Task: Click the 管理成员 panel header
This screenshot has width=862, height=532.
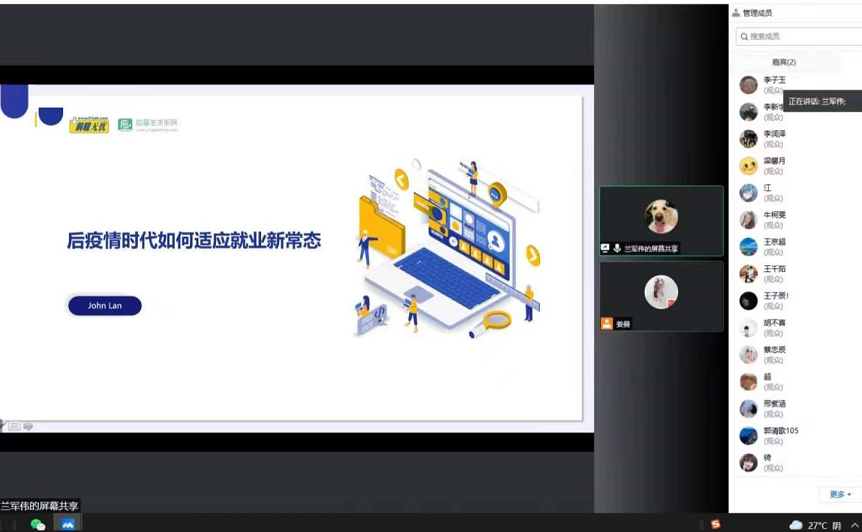Action: (x=756, y=13)
